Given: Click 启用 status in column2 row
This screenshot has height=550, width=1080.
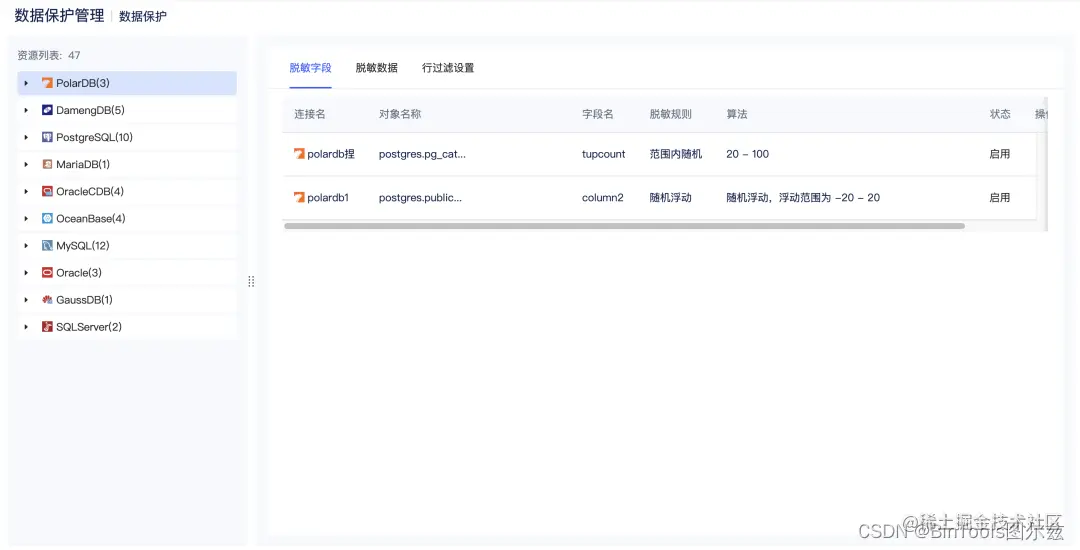Looking at the screenshot, I should (999, 198).
